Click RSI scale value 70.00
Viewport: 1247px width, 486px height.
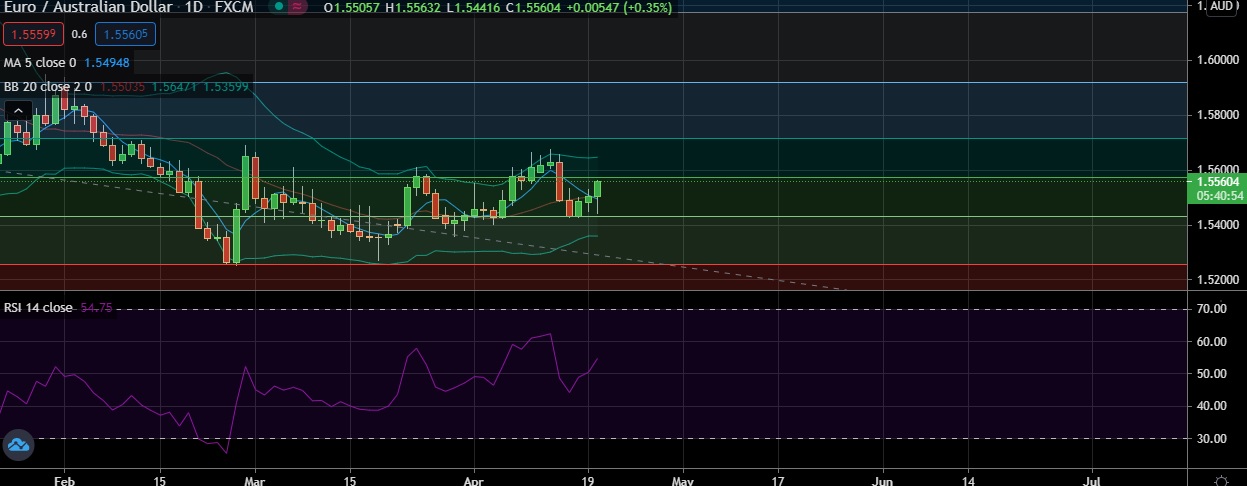(1212, 310)
